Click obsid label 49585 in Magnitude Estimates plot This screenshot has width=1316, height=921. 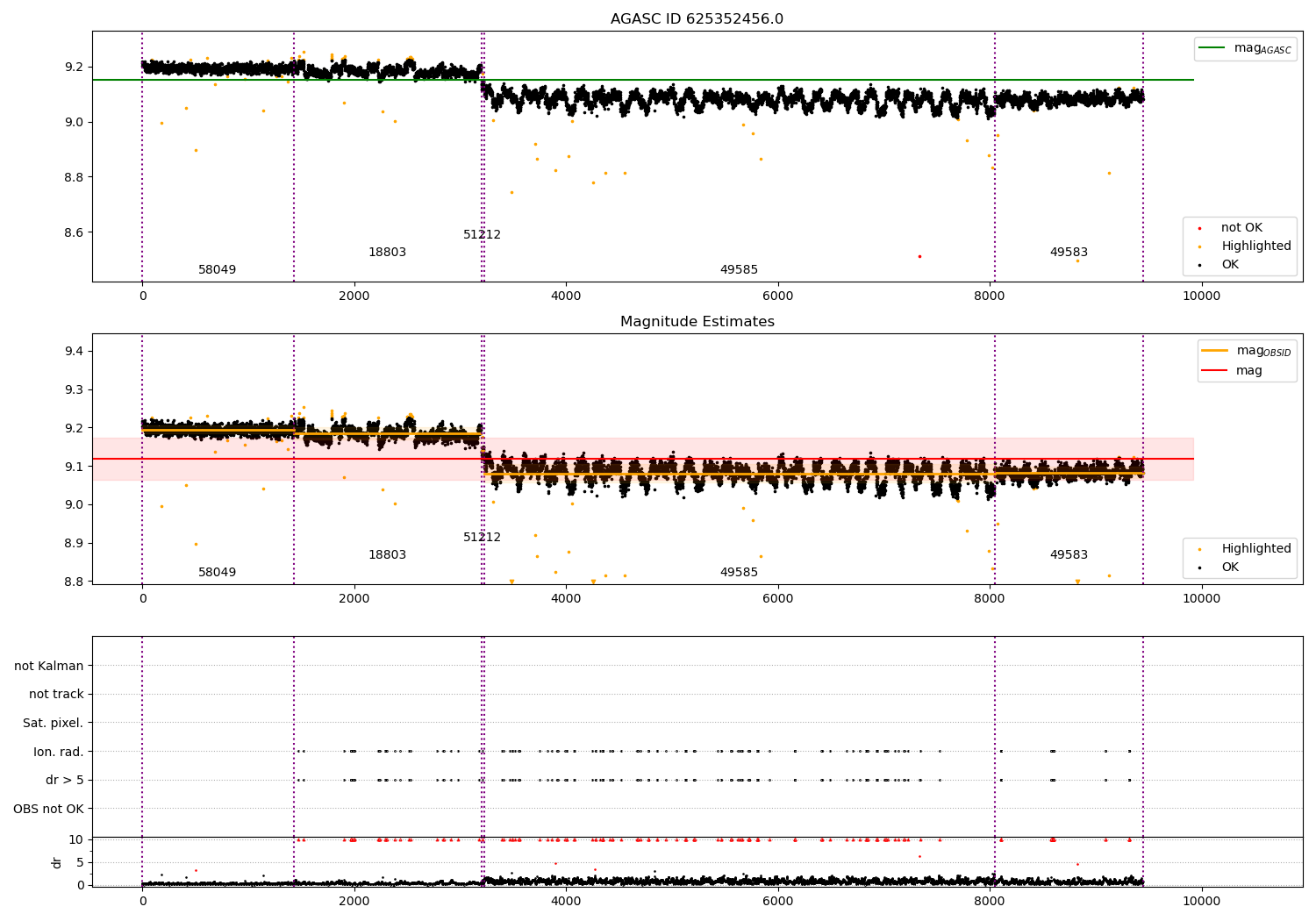(x=739, y=573)
